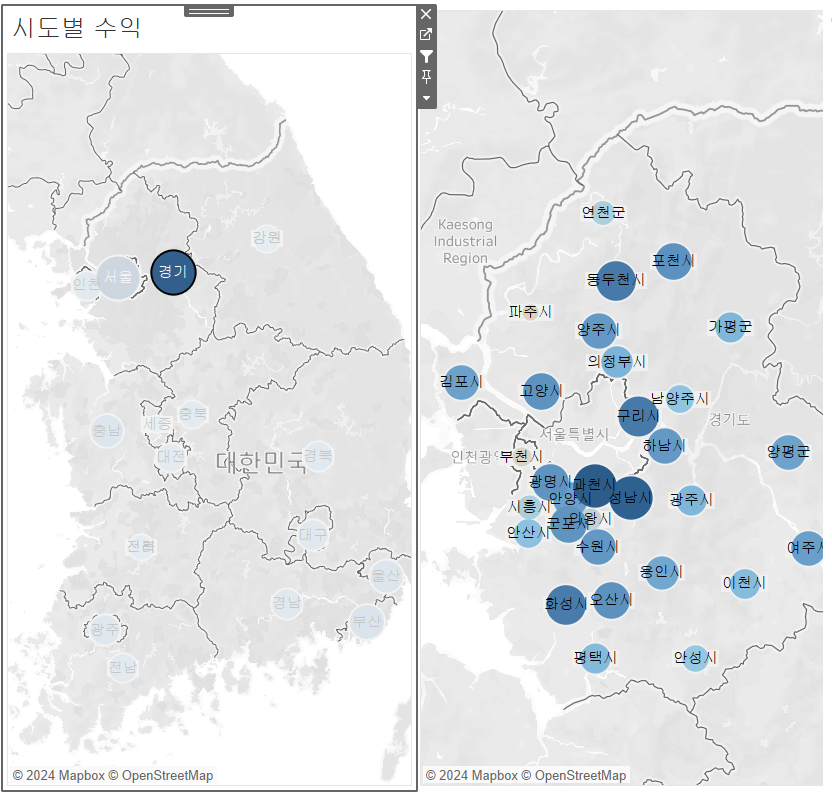This screenshot has height=792, width=832.
Task: Toggle the use-as-filter funnel icon
Action: (x=426, y=56)
